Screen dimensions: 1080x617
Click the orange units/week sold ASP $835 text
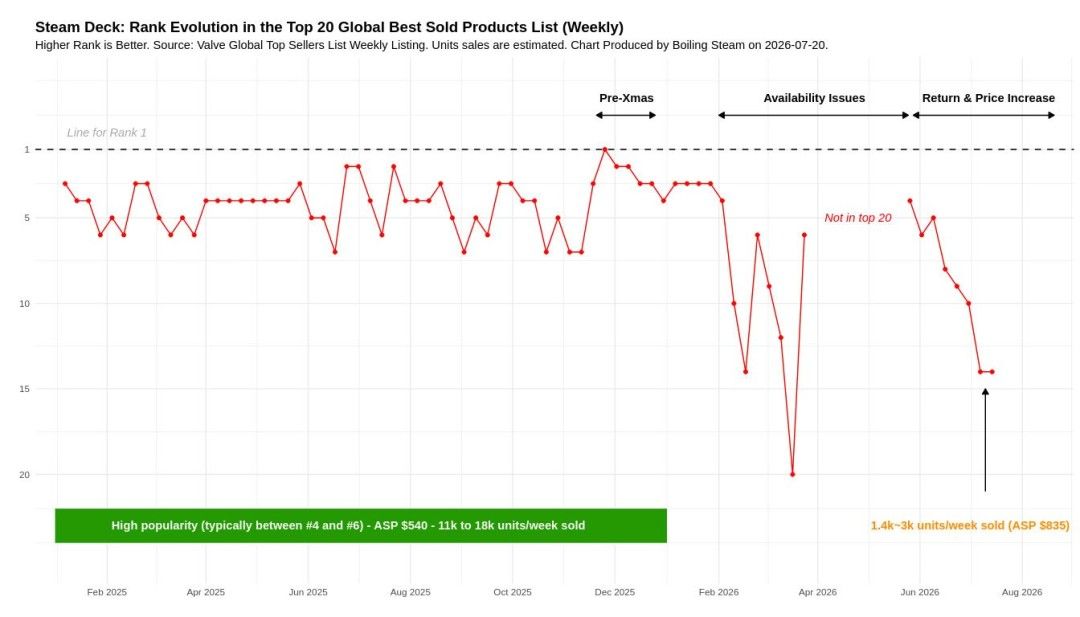pos(970,525)
